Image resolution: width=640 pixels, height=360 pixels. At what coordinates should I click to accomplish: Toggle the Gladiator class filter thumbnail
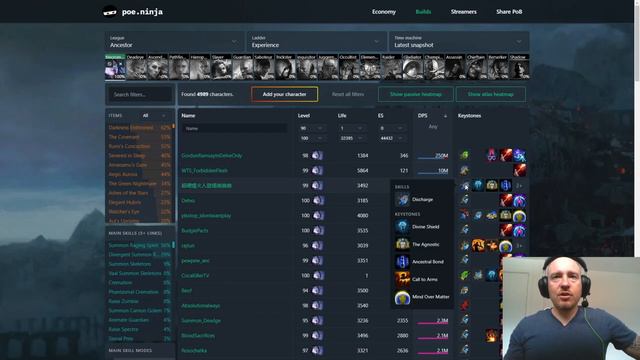pos(412,67)
